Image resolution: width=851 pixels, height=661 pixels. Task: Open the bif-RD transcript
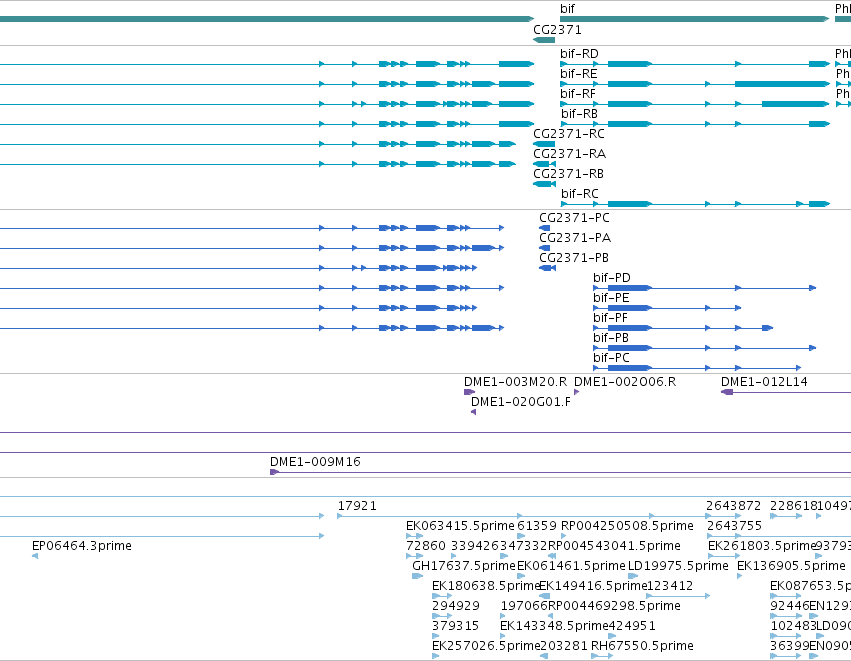pos(579,54)
